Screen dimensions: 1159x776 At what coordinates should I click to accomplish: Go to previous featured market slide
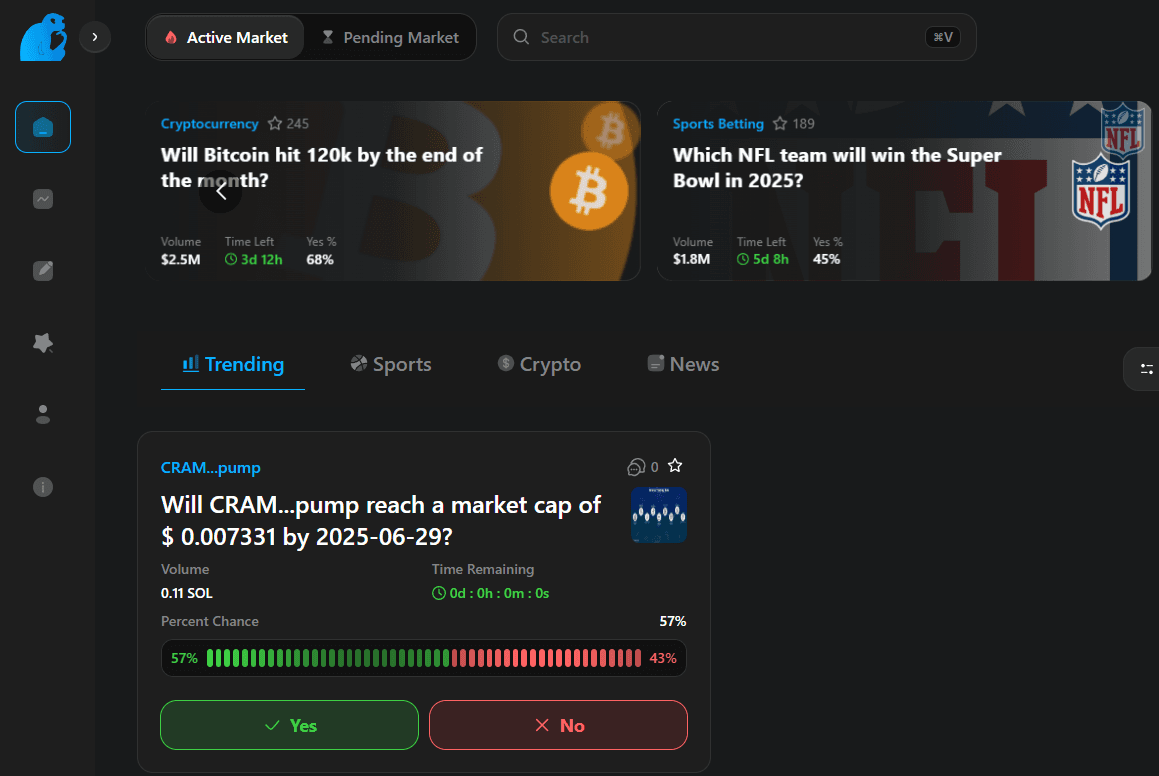click(221, 192)
